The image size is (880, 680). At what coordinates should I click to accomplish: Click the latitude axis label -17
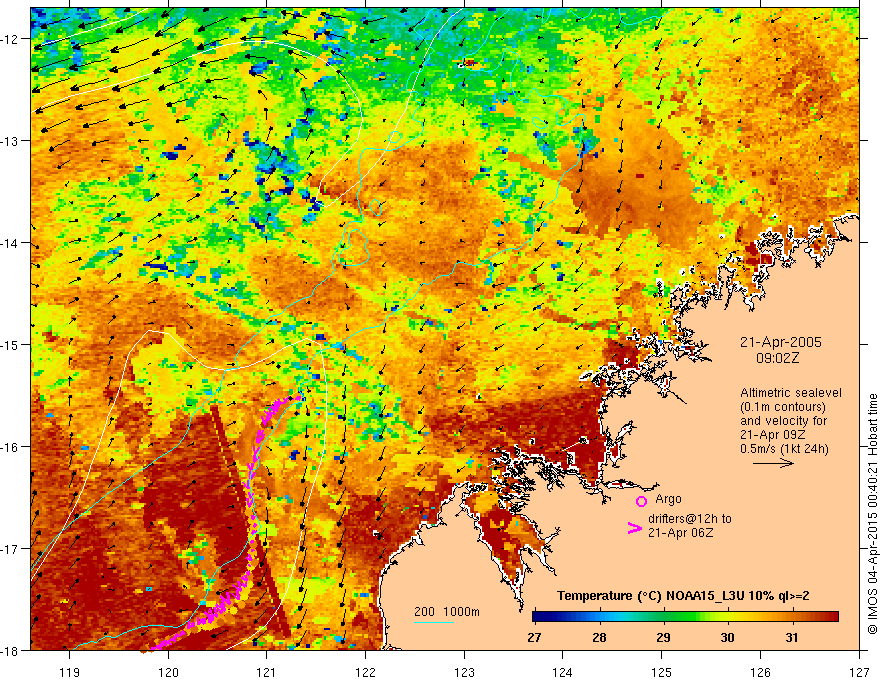click(11, 549)
